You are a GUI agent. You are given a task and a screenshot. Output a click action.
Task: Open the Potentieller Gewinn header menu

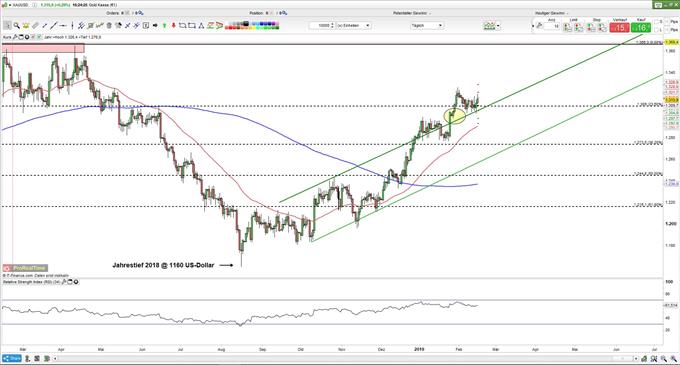[412, 13]
